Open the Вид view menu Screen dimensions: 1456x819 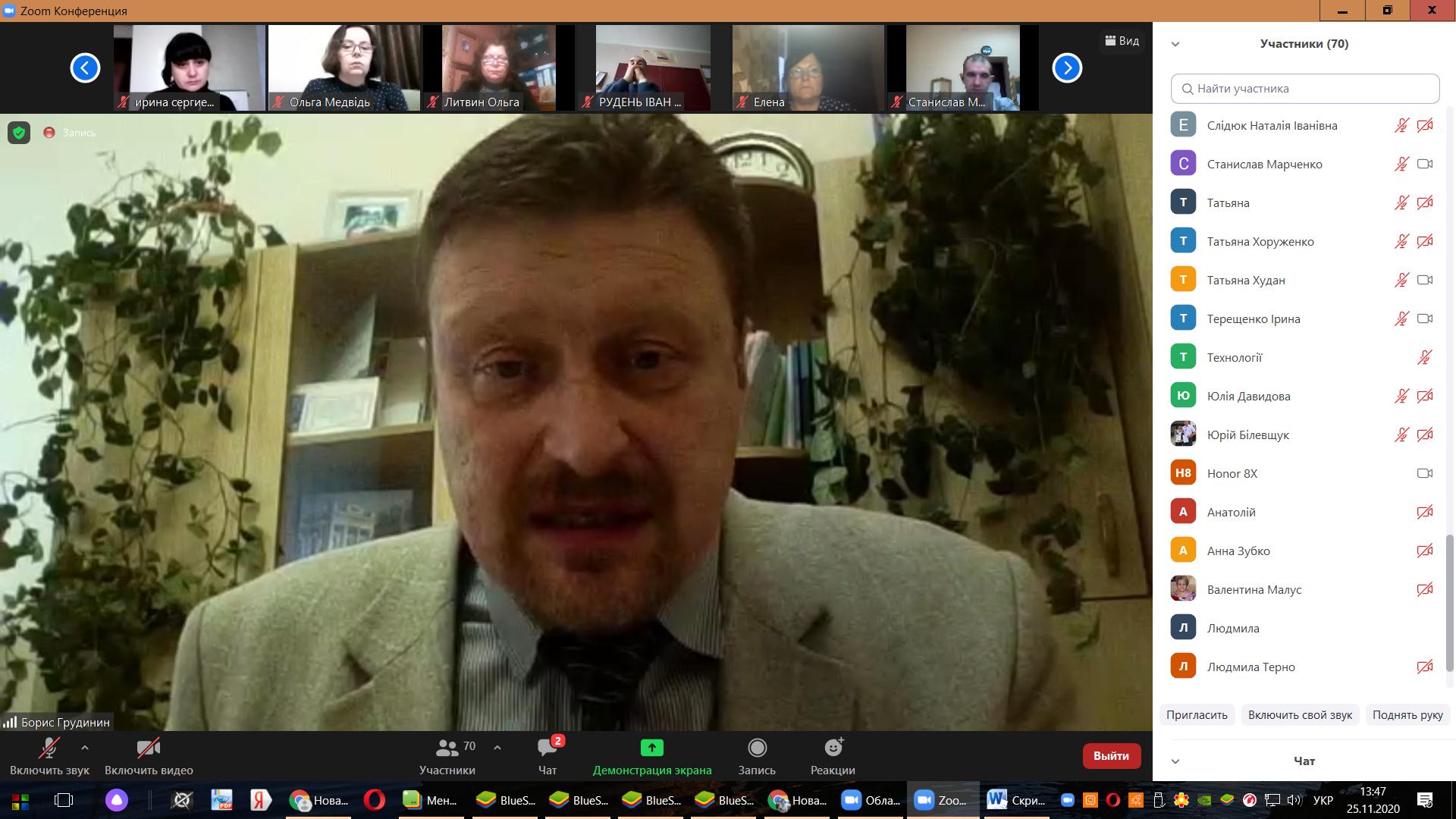point(1122,41)
